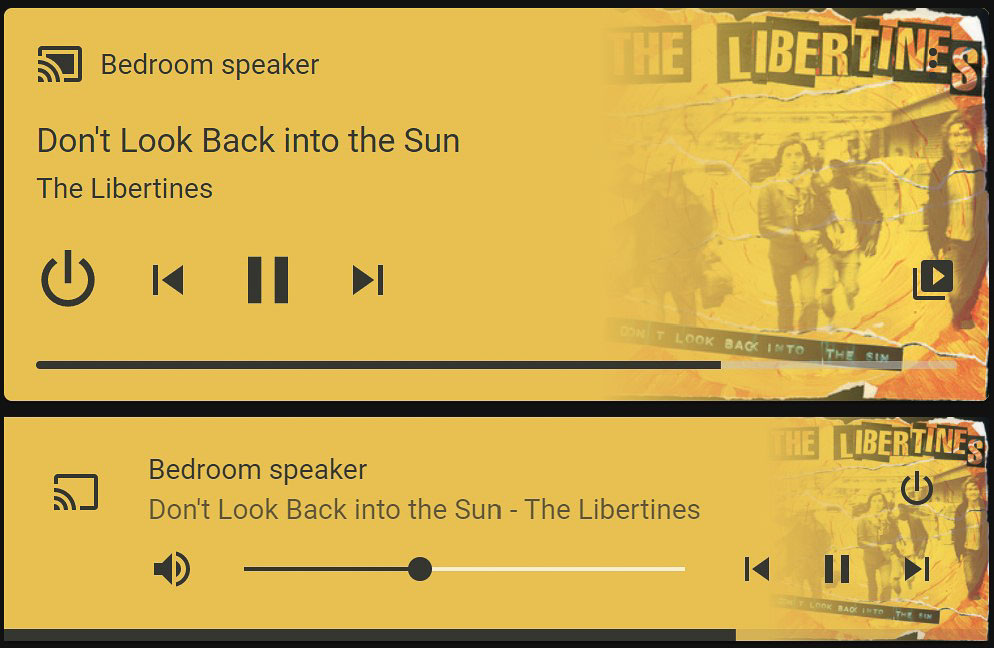Click the thin progress bar beneath mini player
Screen dimensions: 994x648
496,635
